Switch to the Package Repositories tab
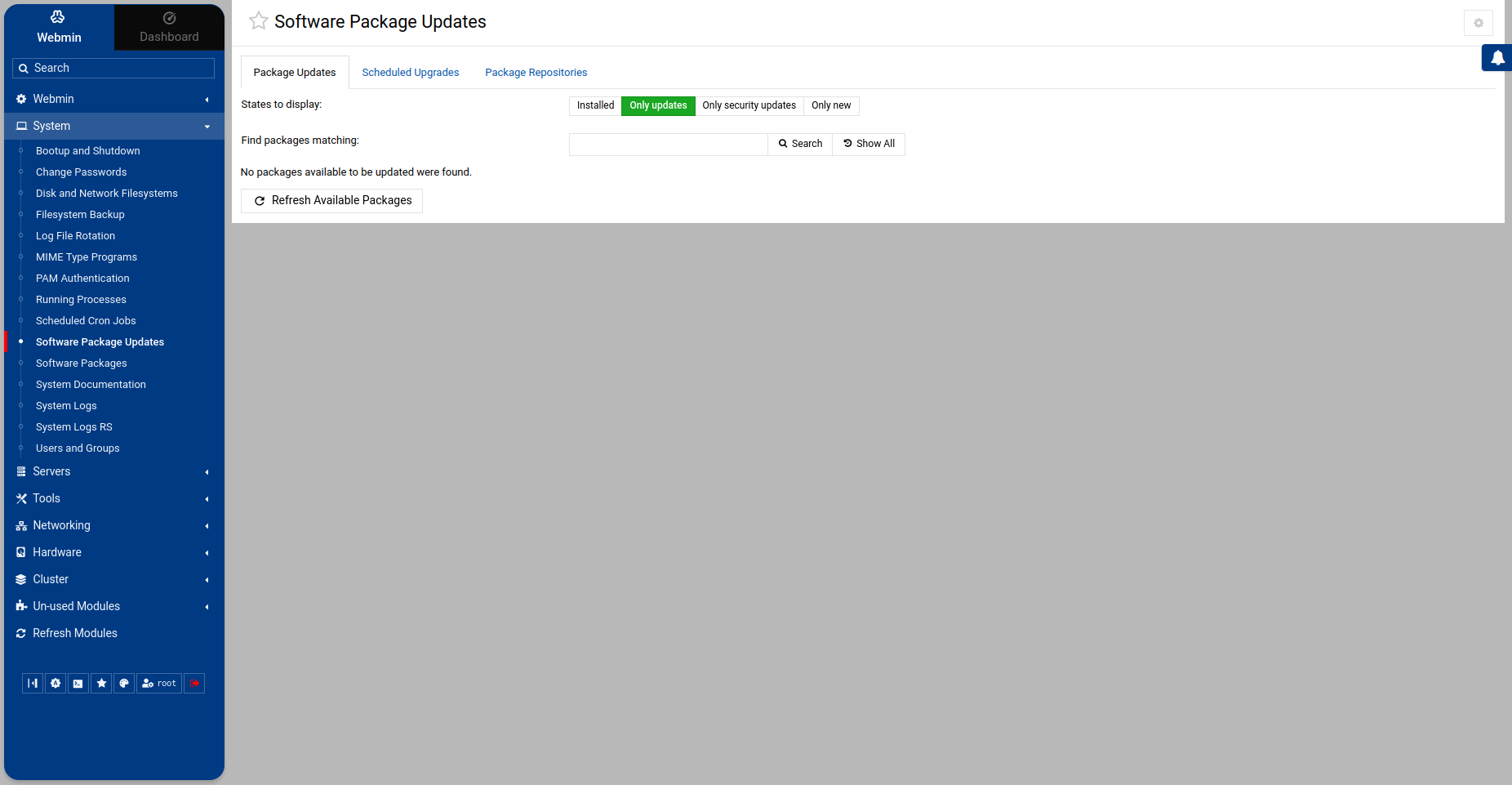The height and width of the screenshot is (785, 1512). tap(536, 73)
